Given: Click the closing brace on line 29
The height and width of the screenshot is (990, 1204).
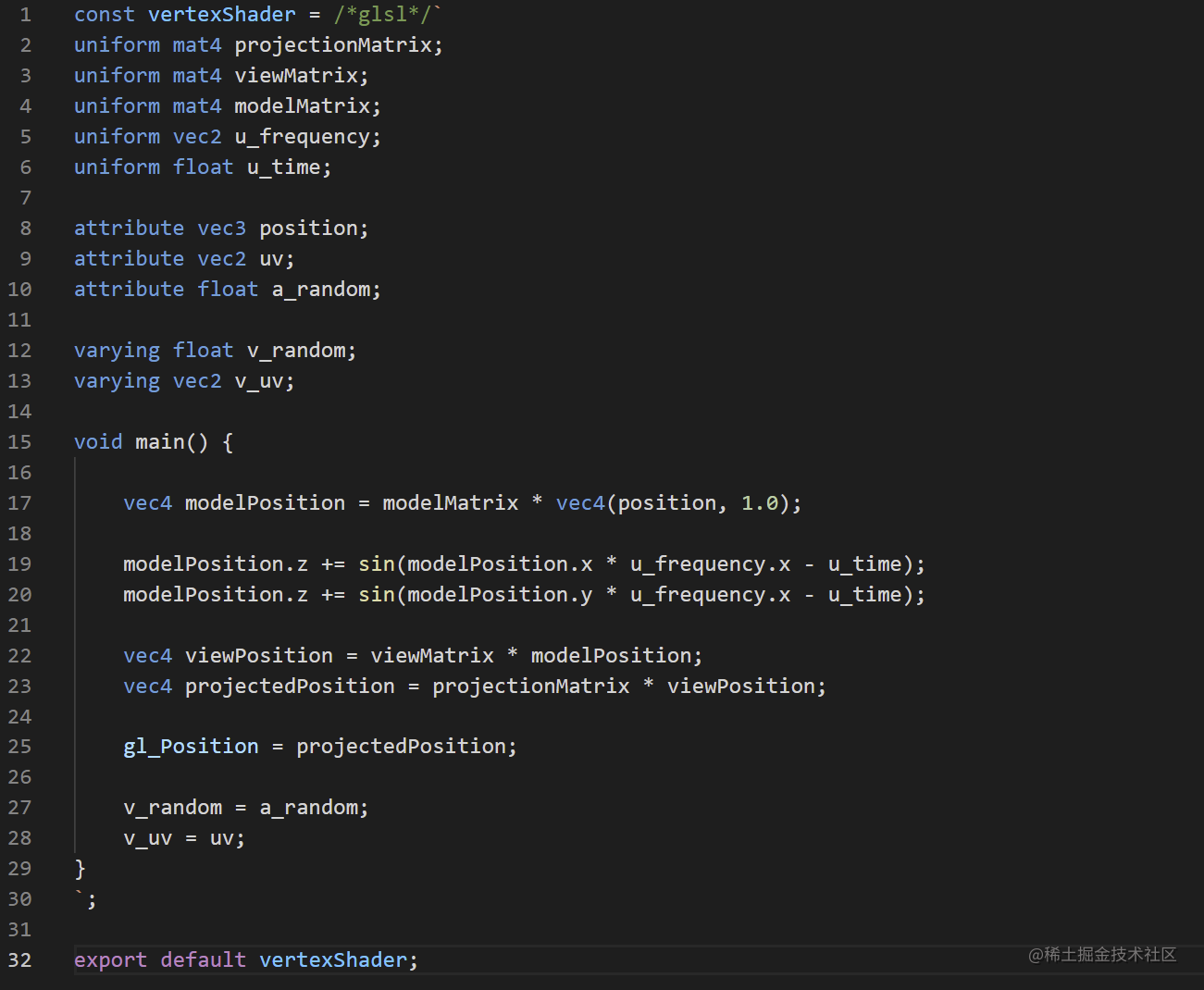Looking at the screenshot, I should click(81, 869).
